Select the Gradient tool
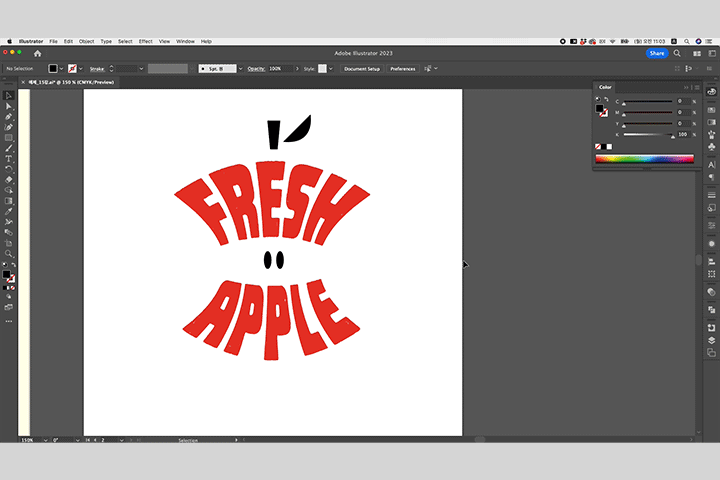This screenshot has height=480, width=720. [8, 201]
